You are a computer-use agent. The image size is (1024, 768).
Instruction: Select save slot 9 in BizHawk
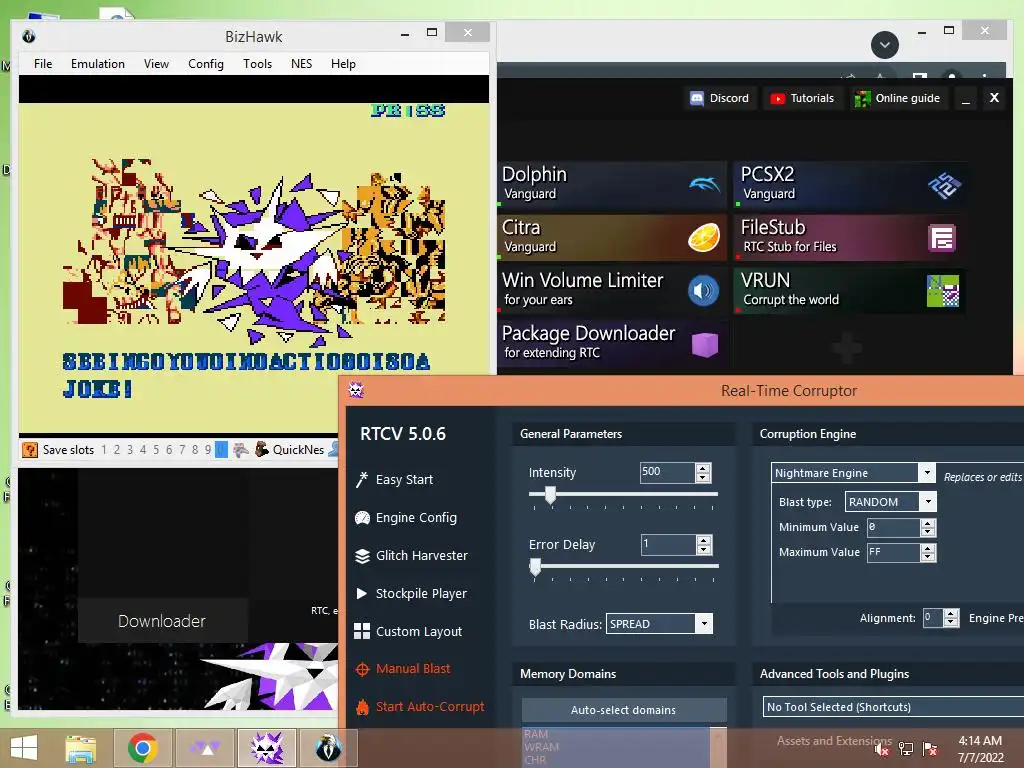pos(208,450)
